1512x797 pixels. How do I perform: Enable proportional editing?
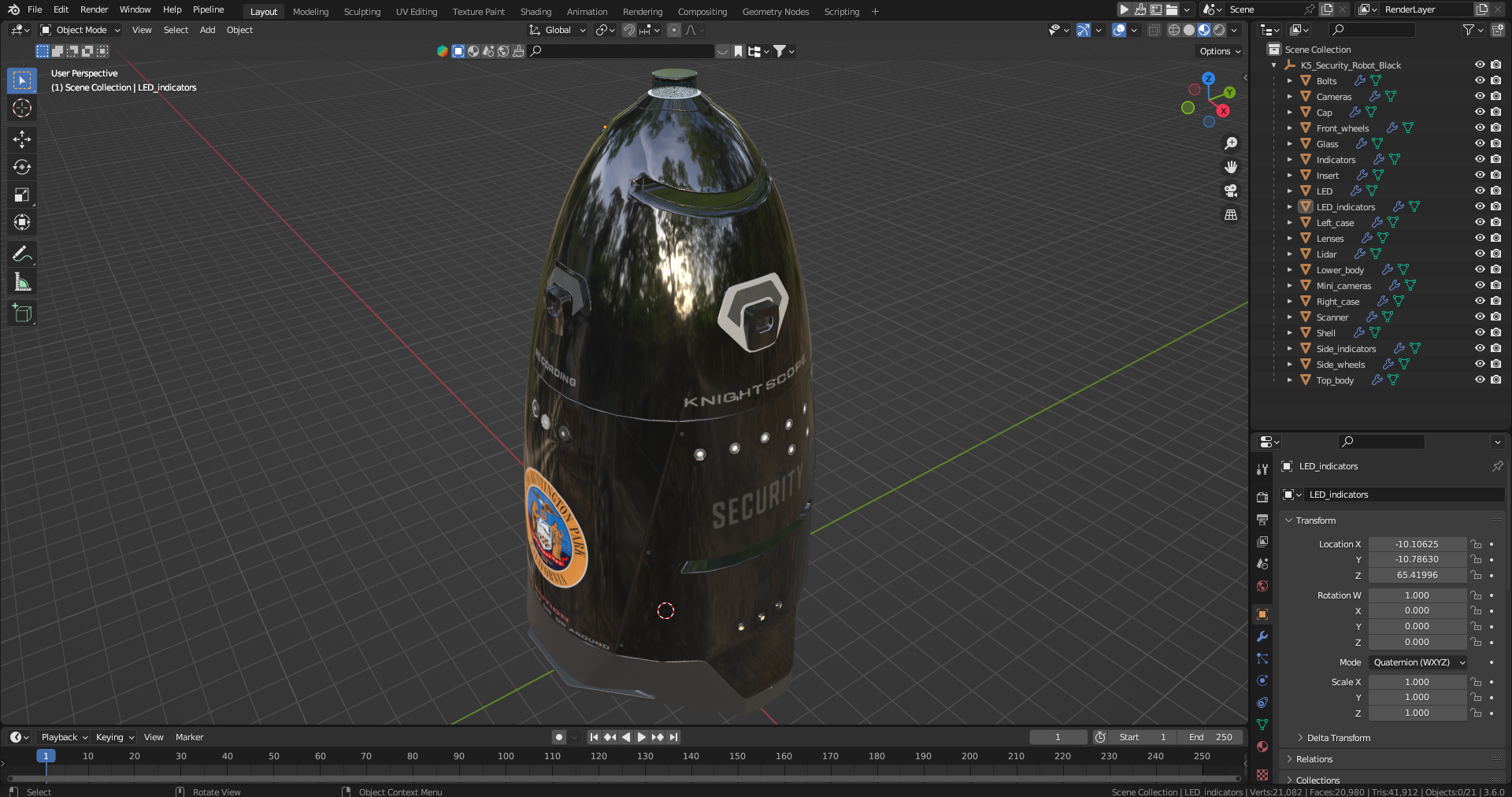click(x=673, y=30)
